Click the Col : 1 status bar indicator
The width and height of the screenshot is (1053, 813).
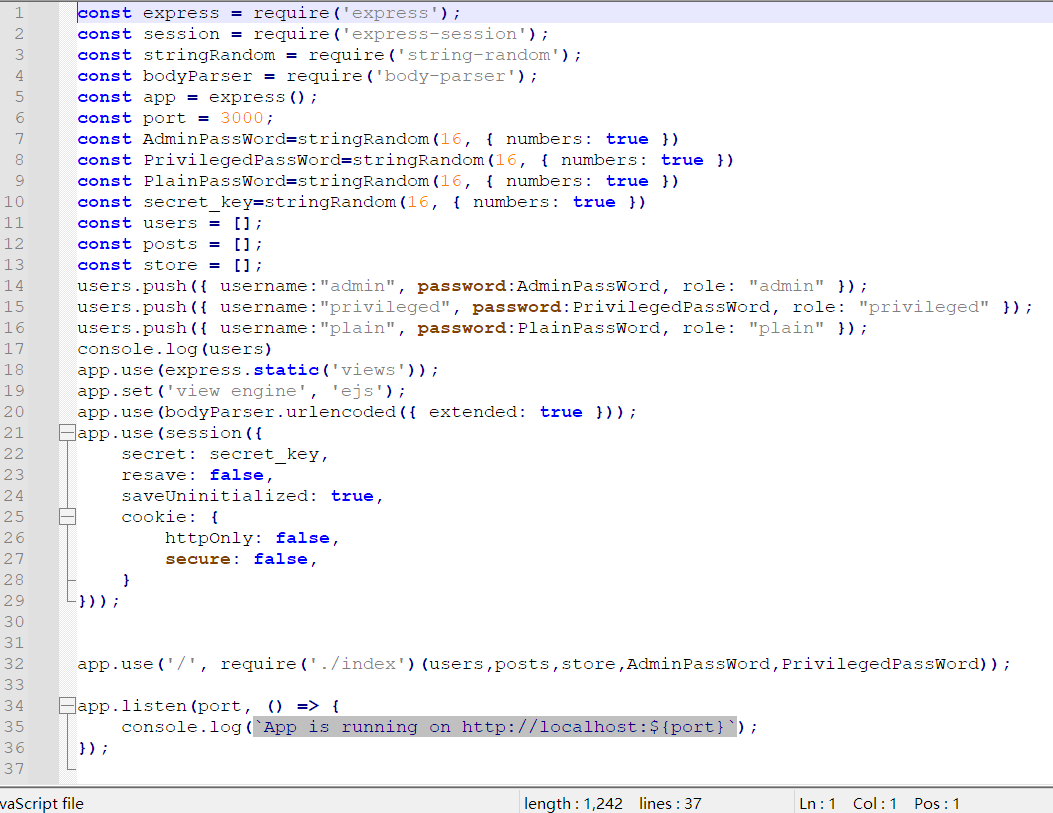coord(875,803)
